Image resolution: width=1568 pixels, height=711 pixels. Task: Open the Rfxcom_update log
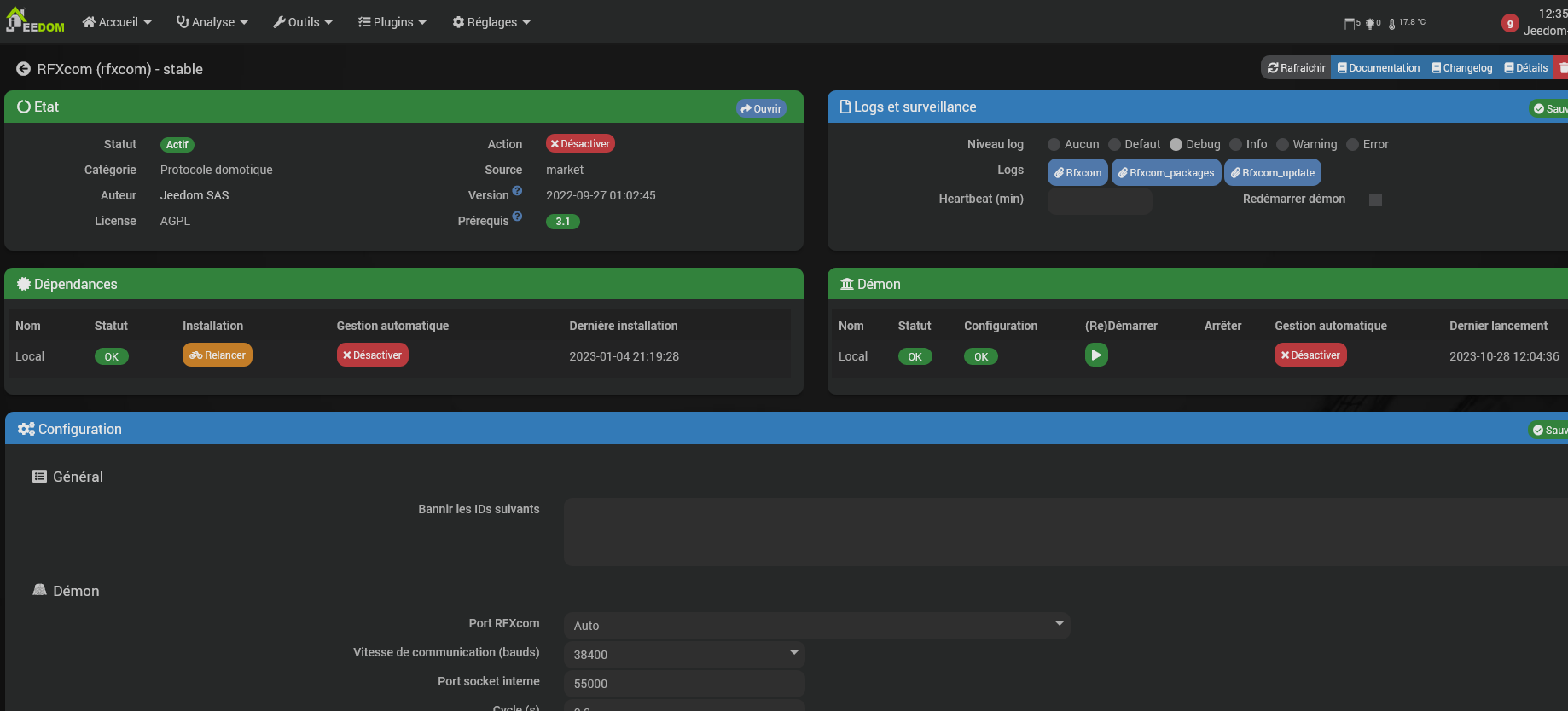click(x=1273, y=172)
